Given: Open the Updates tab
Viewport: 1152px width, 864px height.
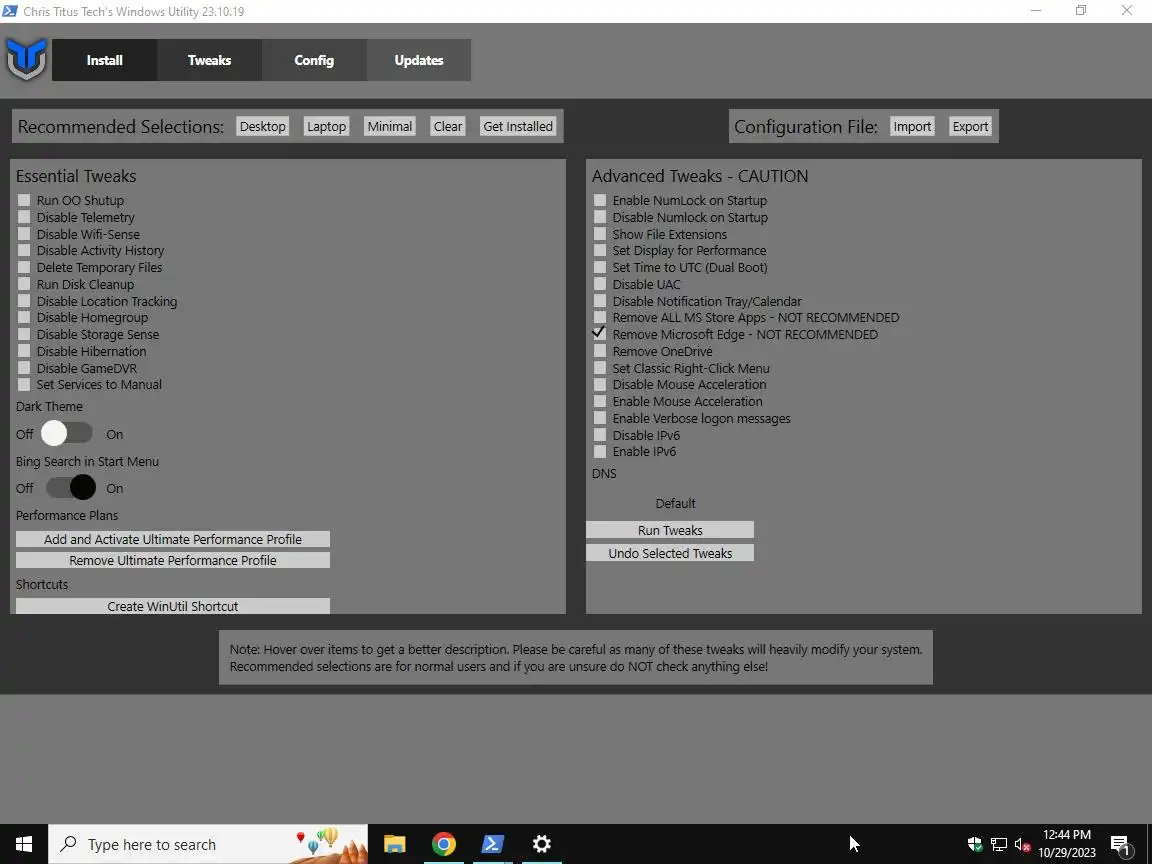Looking at the screenshot, I should (x=419, y=60).
